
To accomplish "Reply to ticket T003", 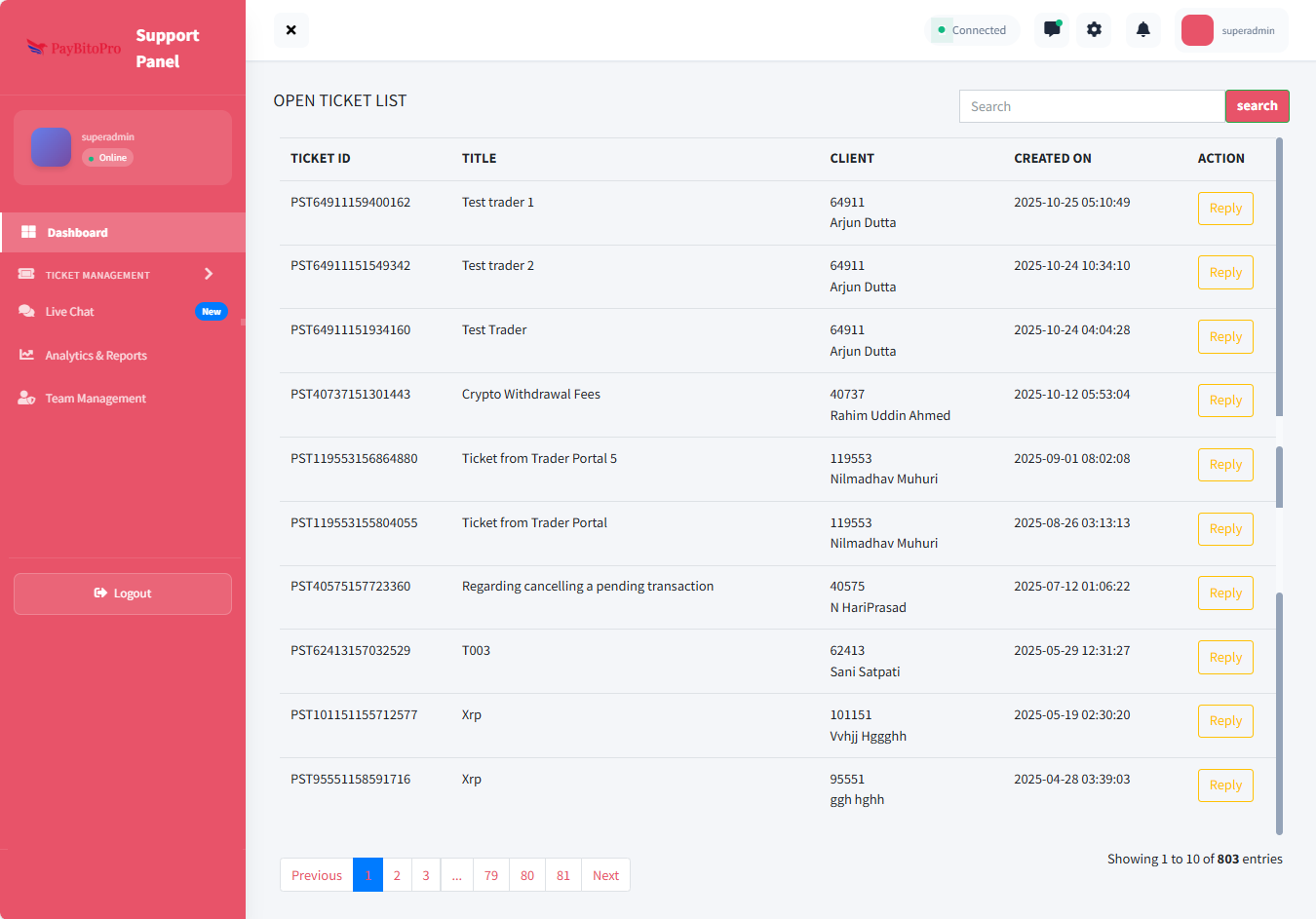I will pos(1224,657).
